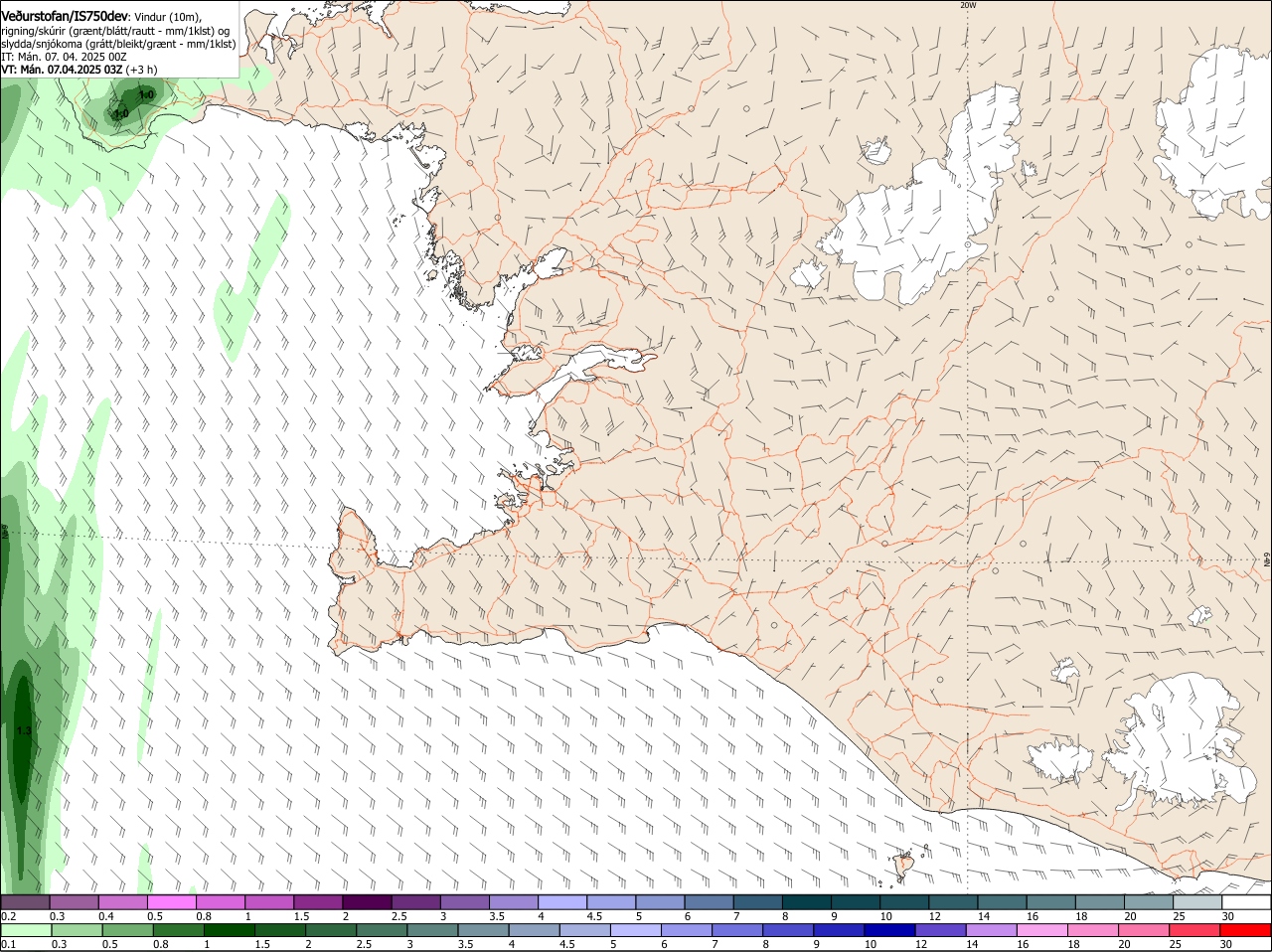Pick the darkest green rain swatch at 1
1272x952 pixels.
(229, 930)
